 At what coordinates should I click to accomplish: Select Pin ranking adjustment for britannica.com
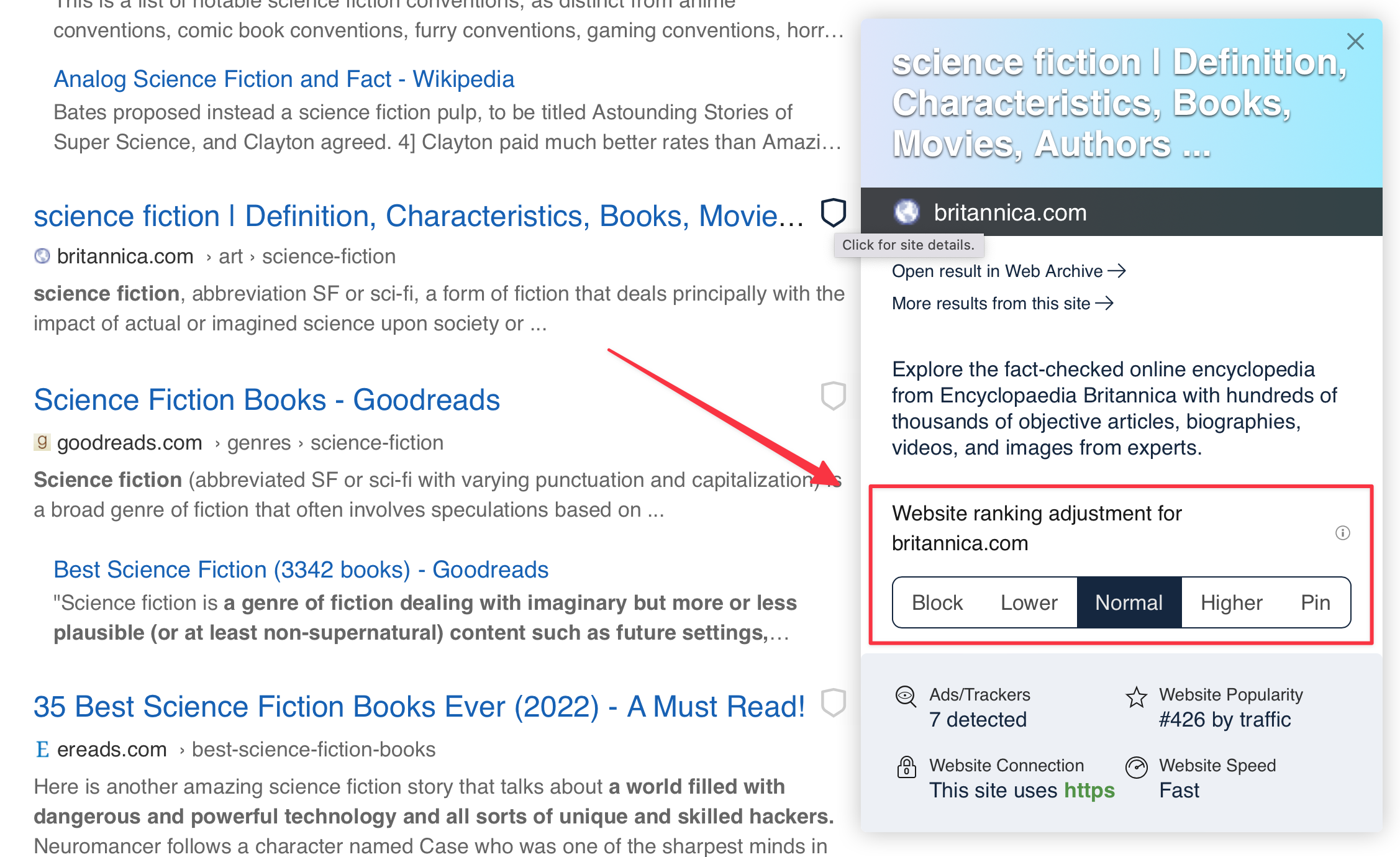pyautogui.click(x=1315, y=601)
